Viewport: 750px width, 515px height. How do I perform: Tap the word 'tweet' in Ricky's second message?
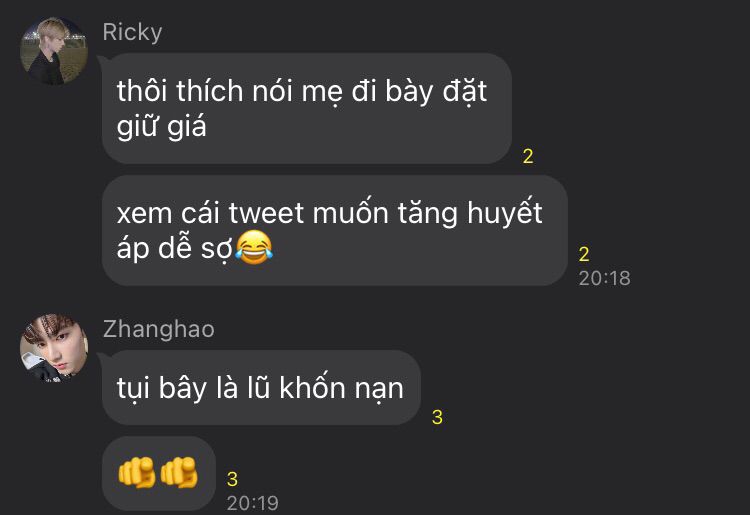pos(266,213)
